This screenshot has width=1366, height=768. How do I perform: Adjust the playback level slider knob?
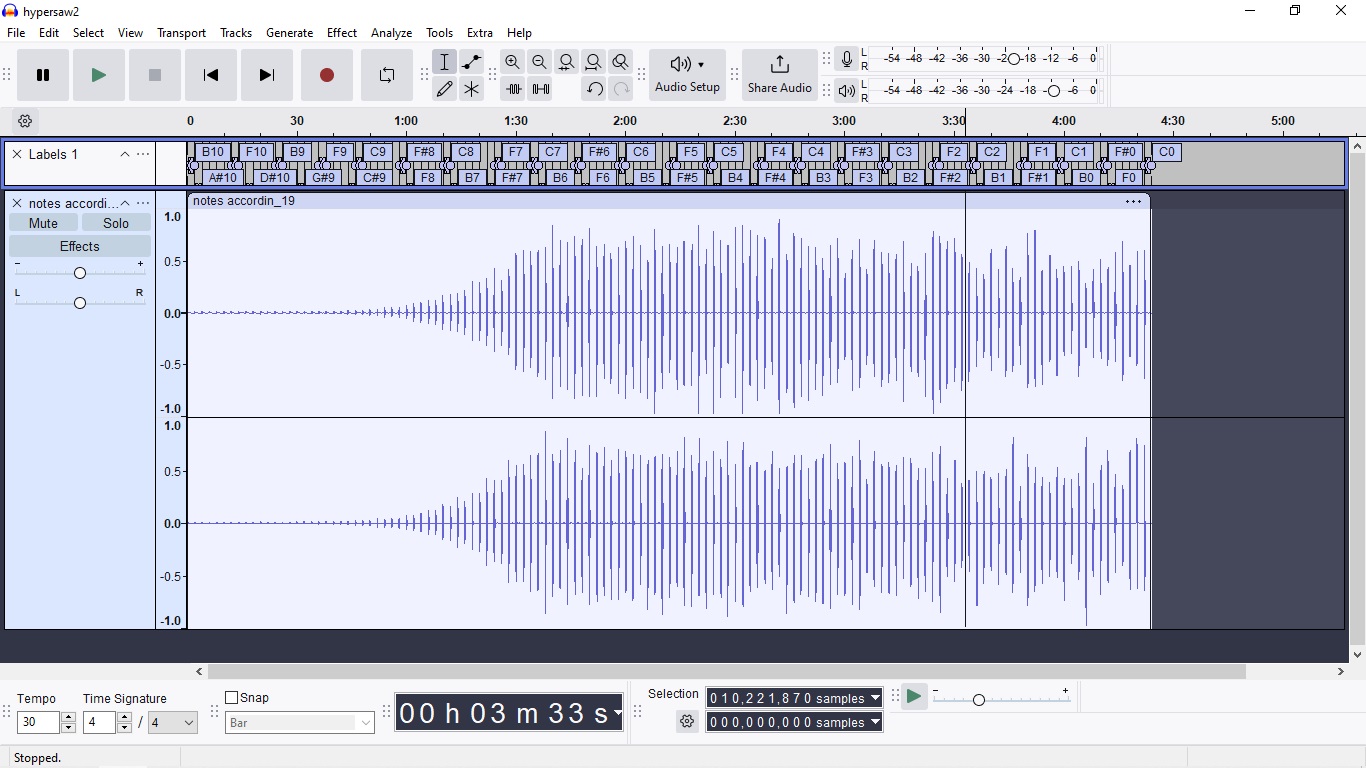coord(1053,91)
